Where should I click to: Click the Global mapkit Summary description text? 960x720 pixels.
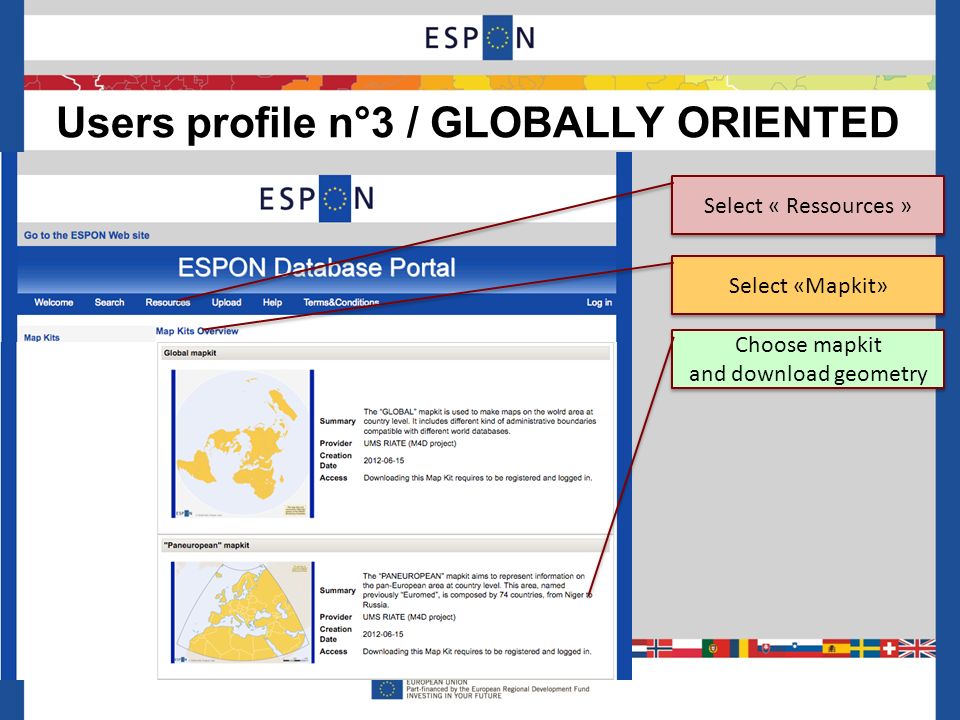click(479, 421)
